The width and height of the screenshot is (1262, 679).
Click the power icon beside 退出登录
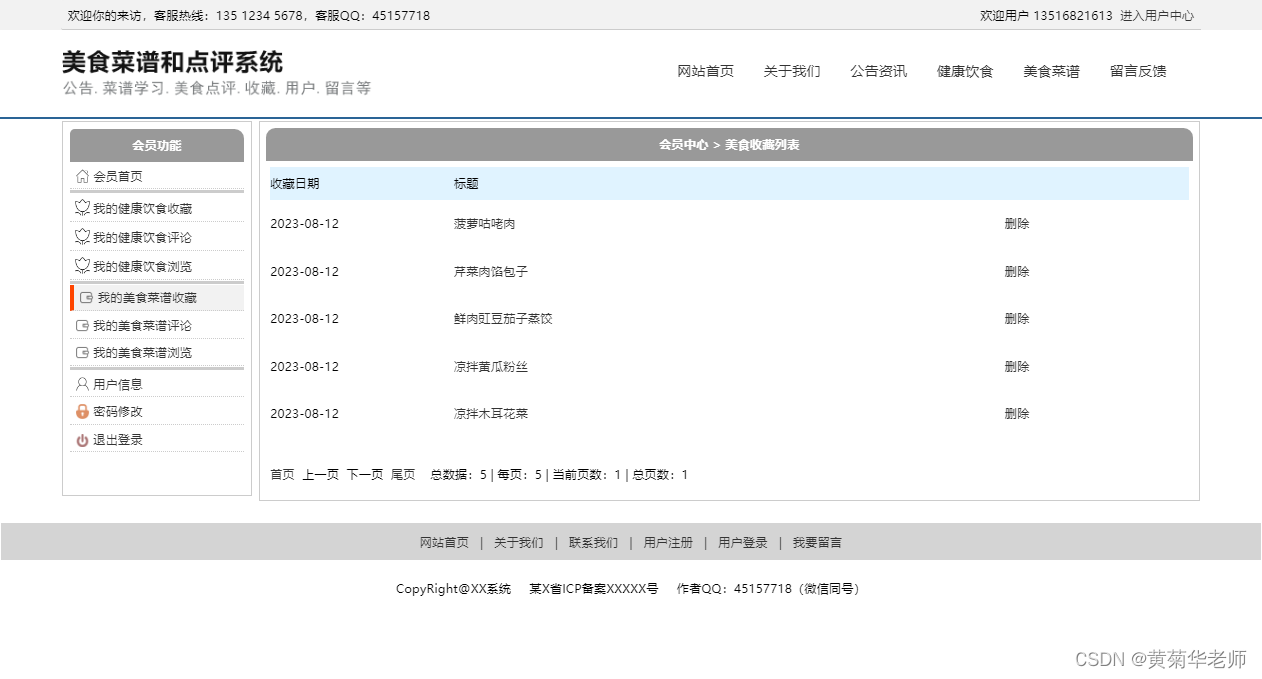82,439
